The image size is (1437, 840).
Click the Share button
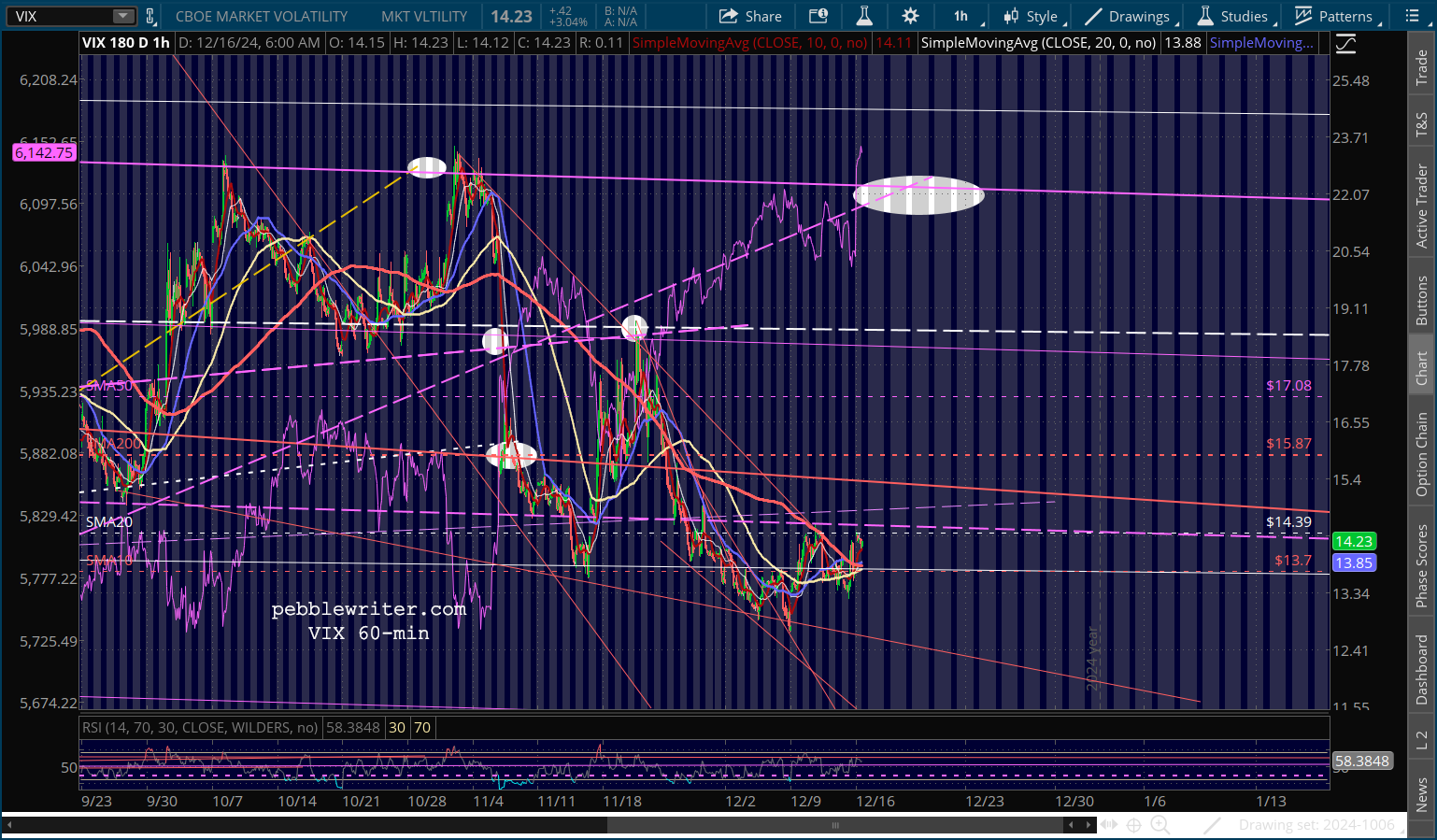pyautogui.click(x=750, y=16)
